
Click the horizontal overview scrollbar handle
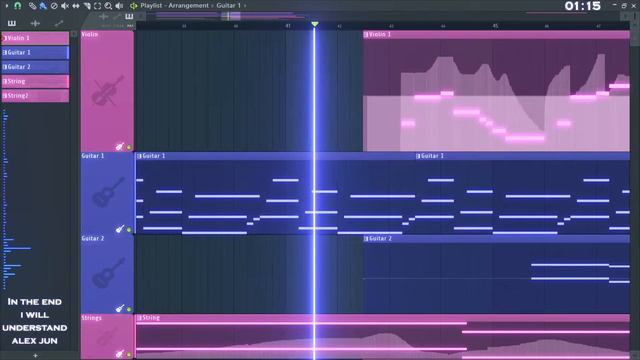pos(231,16)
